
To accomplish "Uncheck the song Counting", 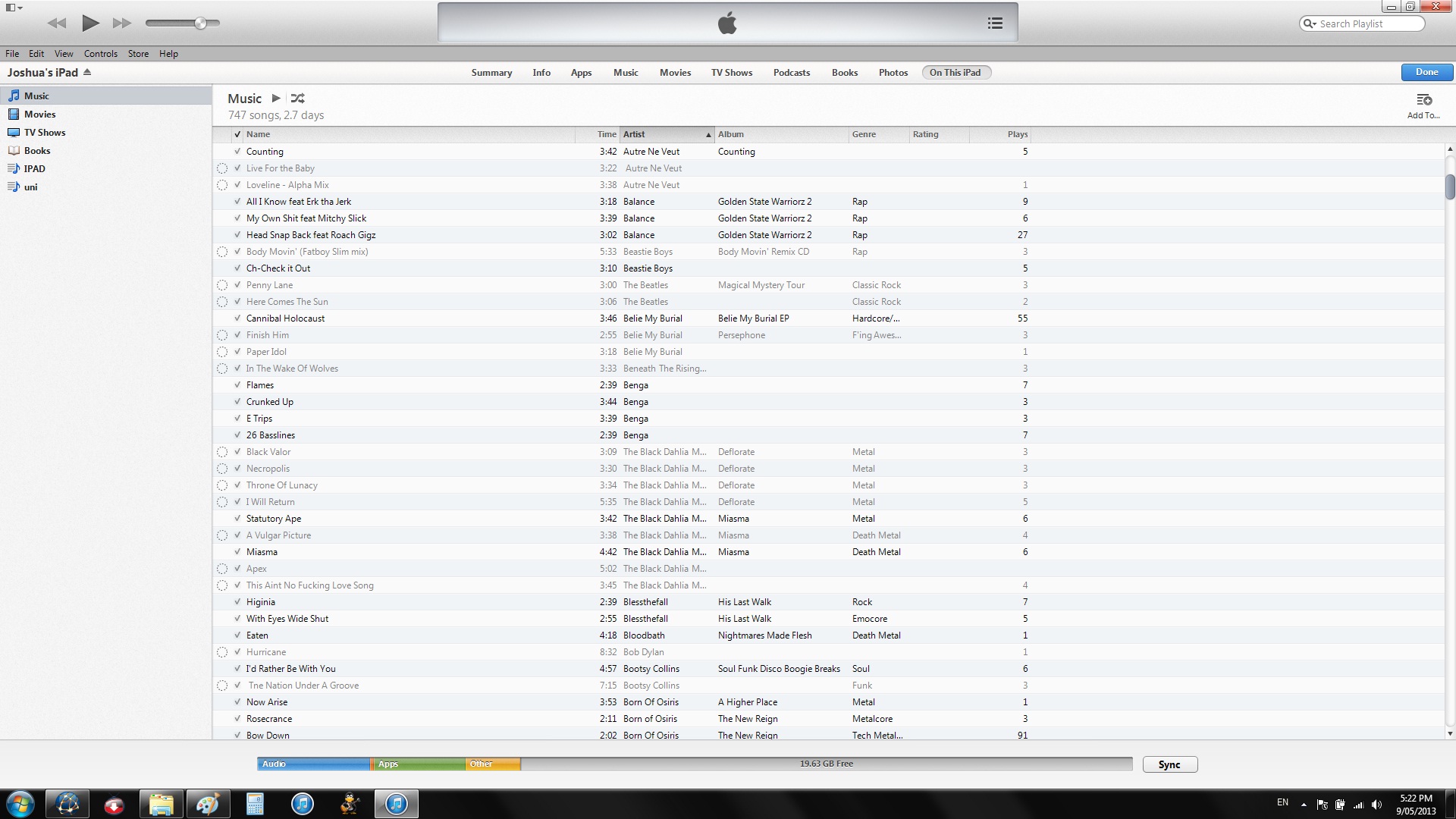I will (x=237, y=152).
